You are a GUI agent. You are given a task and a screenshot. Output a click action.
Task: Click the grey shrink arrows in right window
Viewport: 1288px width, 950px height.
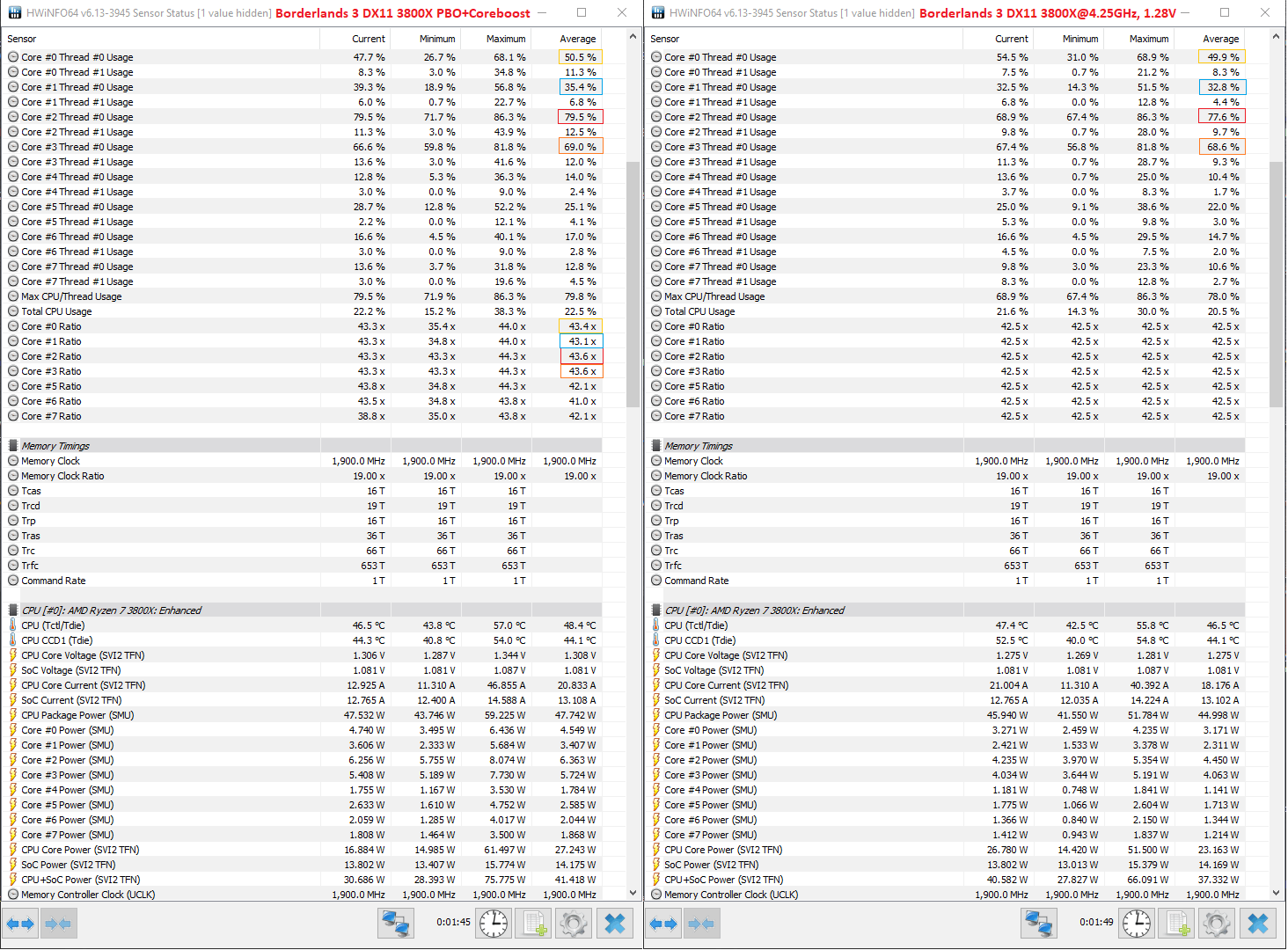click(701, 924)
